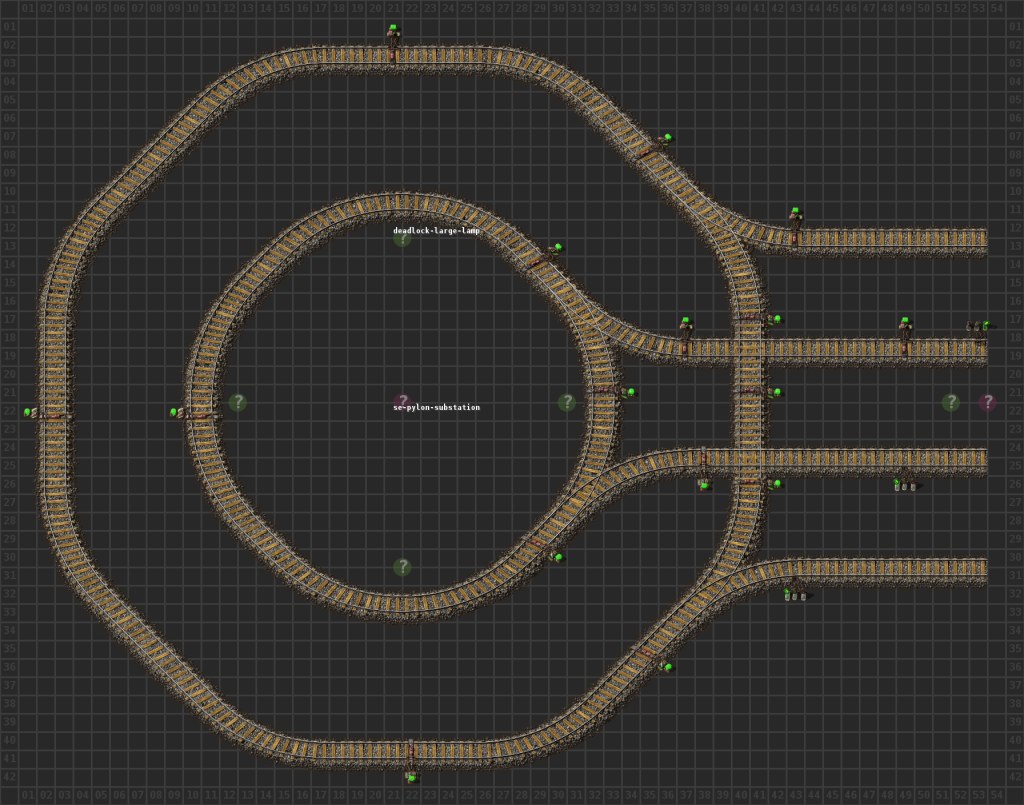Click the 'se-pylon-substation' text label
This screenshot has height=805, width=1024.
436,407
